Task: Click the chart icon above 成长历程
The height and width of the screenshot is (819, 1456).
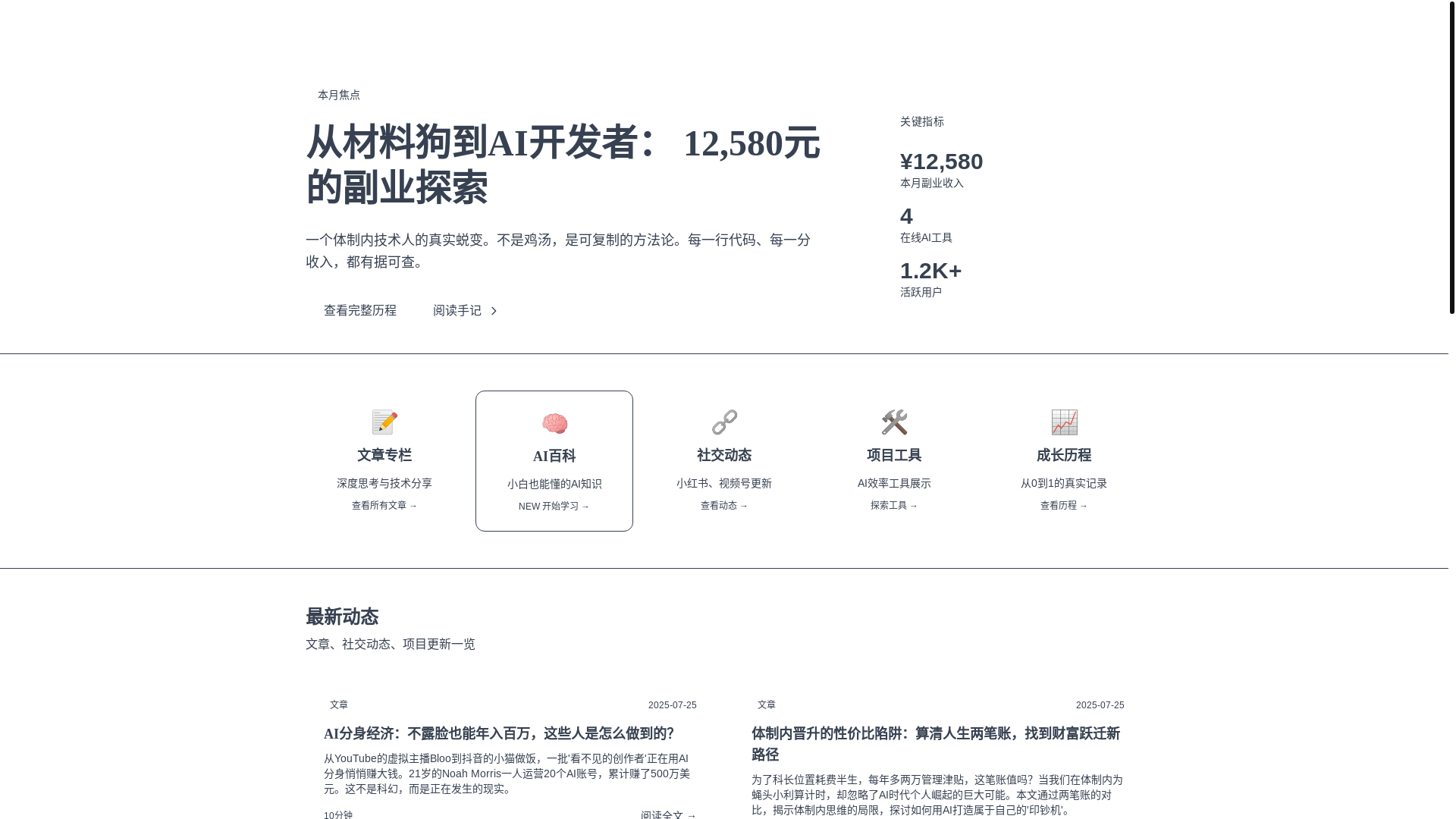Action: pos(1064,422)
